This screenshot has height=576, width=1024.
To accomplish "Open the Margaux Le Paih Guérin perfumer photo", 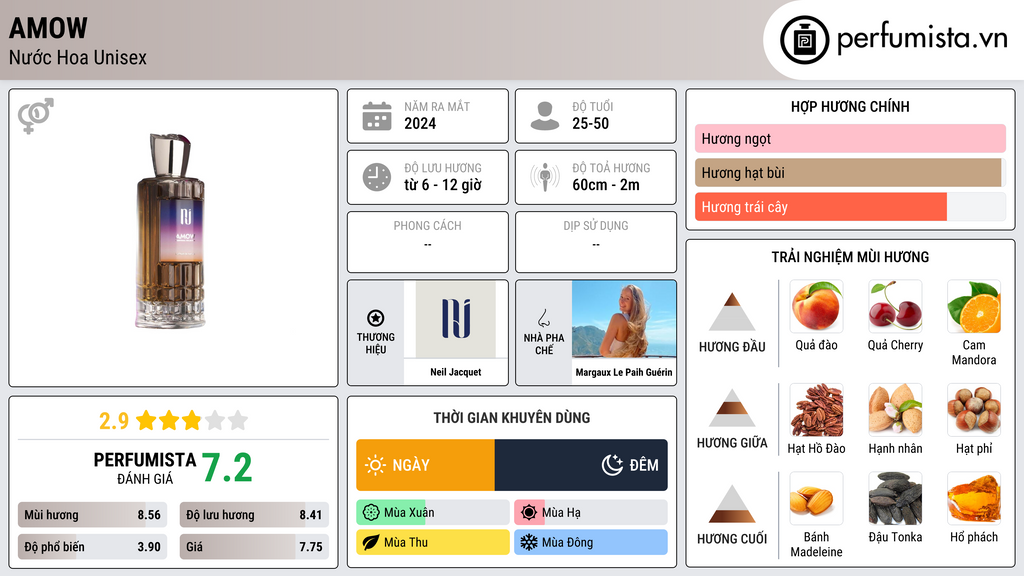I will tap(624, 319).
